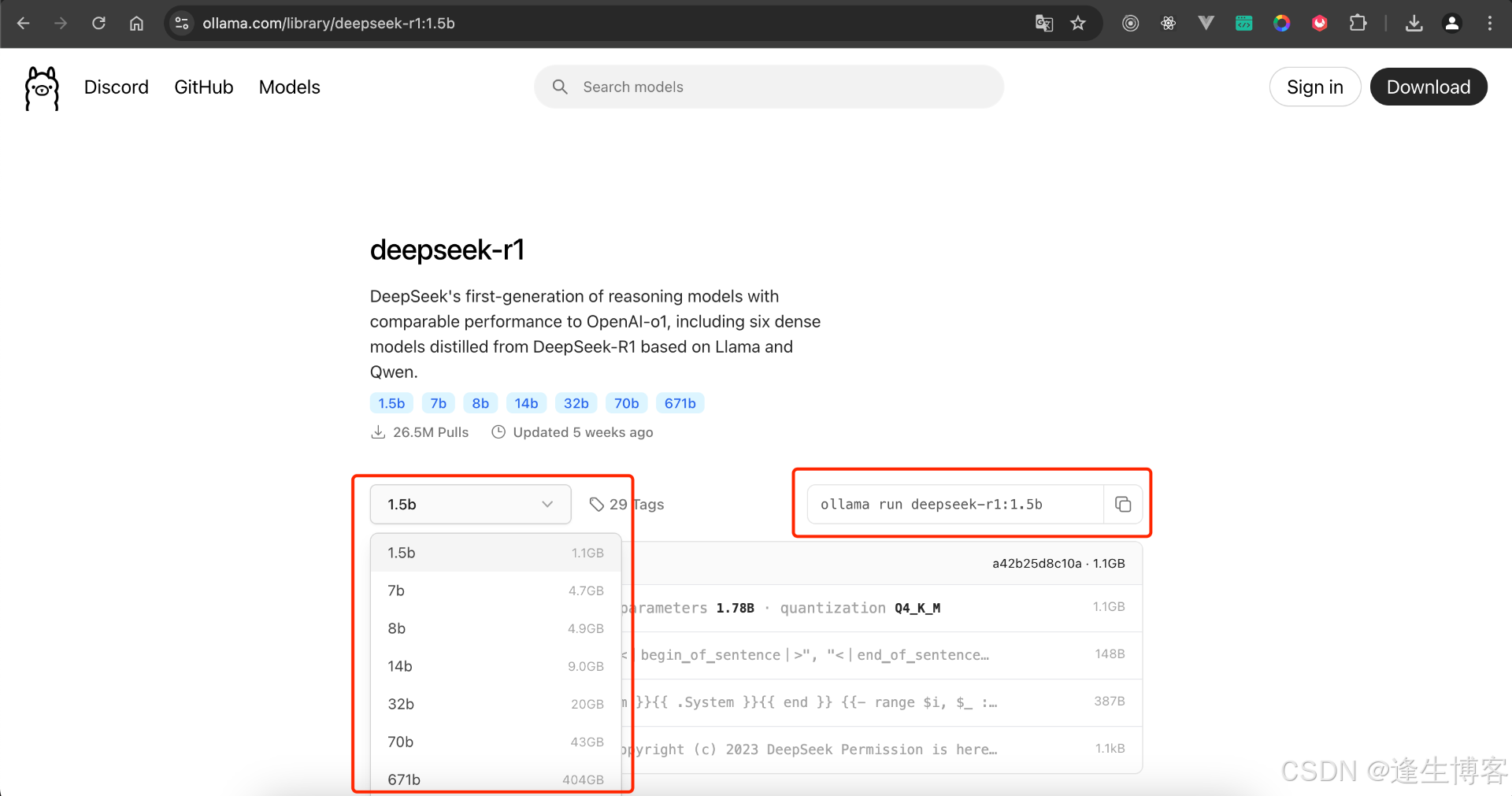Click the 7b blue tag
1512x796 pixels.
point(439,403)
